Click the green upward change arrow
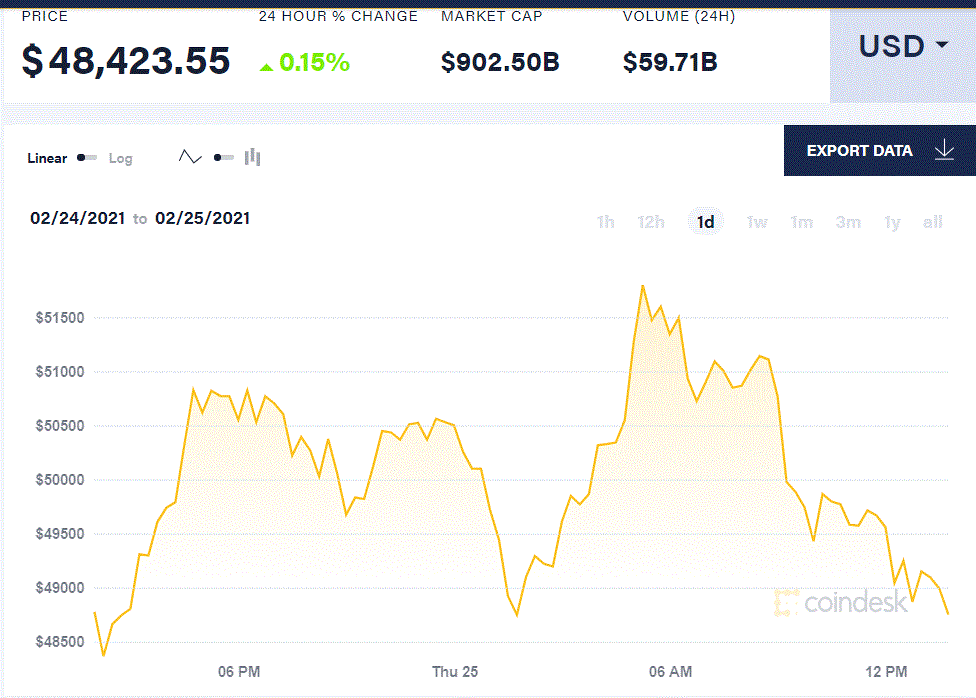Viewport: 976px width, 698px height. tap(266, 66)
